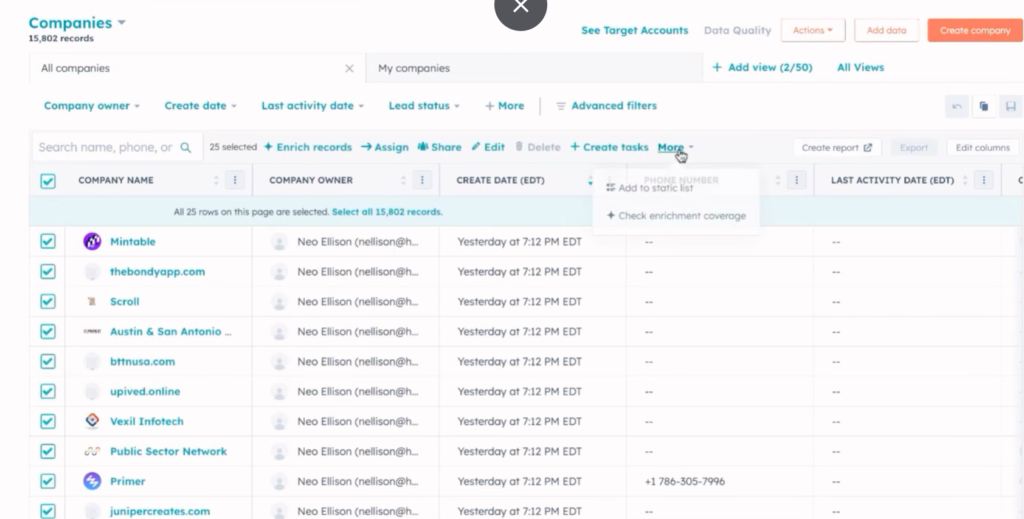Click the save view floppy-disk icon

(x=1011, y=106)
